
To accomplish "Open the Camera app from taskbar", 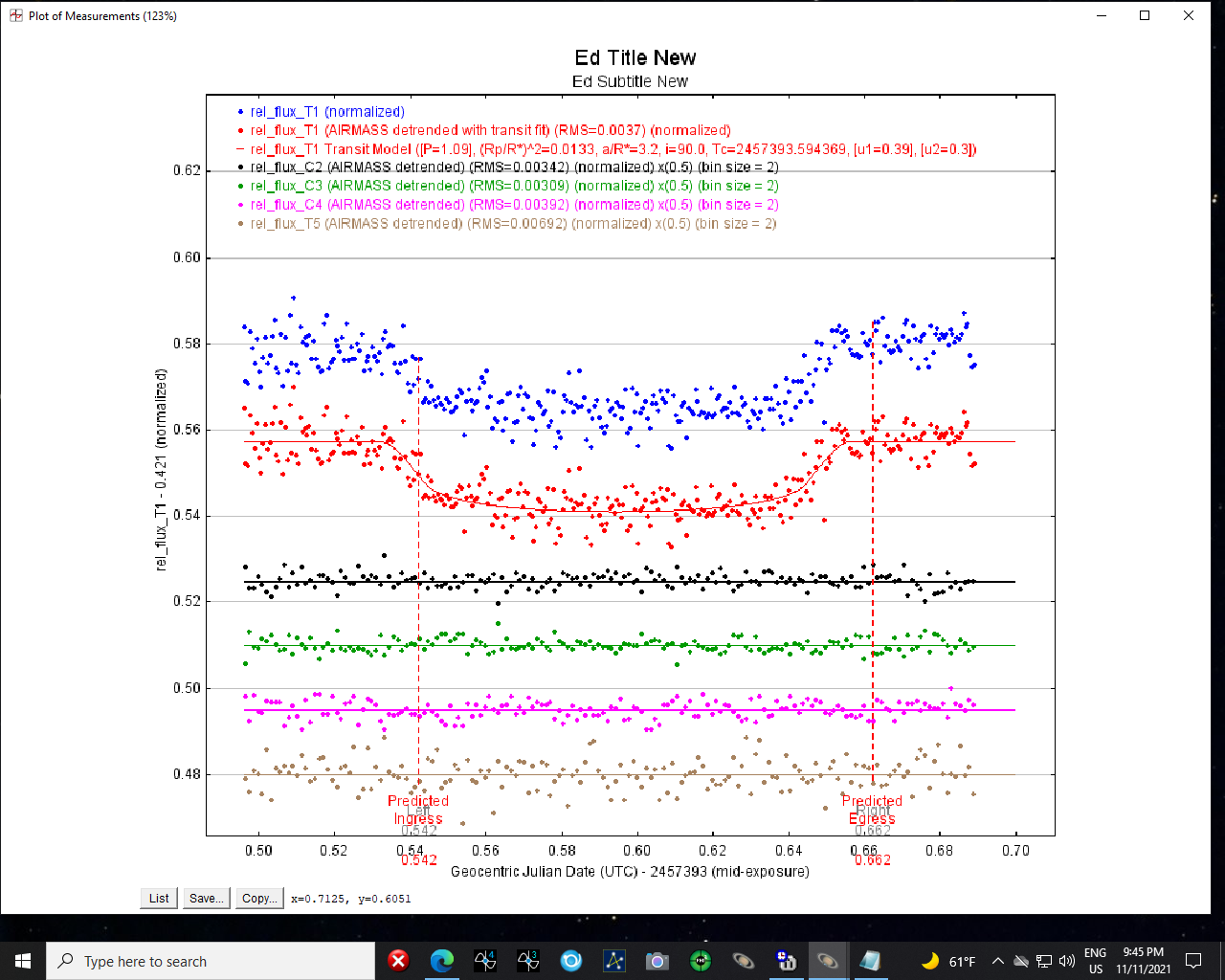I will (657, 960).
